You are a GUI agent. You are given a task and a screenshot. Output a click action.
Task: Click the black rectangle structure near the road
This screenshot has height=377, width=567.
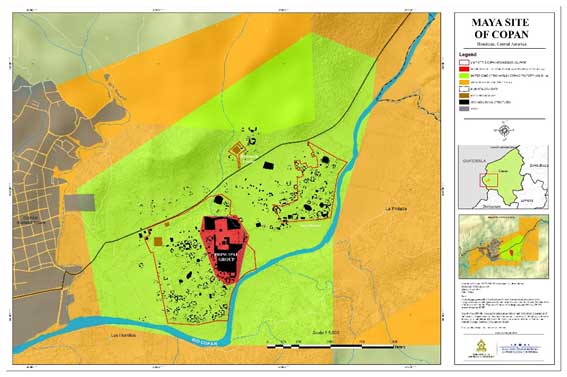pyautogui.click(x=268, y=166)
